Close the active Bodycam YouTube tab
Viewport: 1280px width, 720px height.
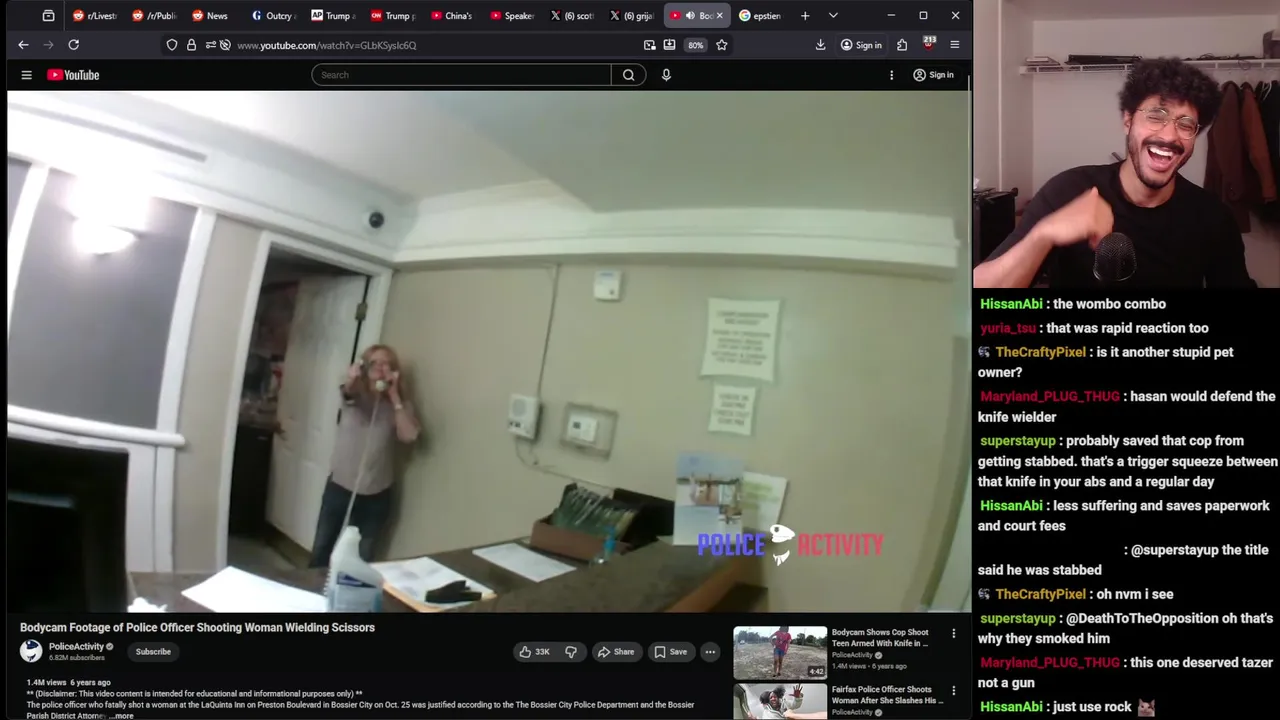click(719, 16)
